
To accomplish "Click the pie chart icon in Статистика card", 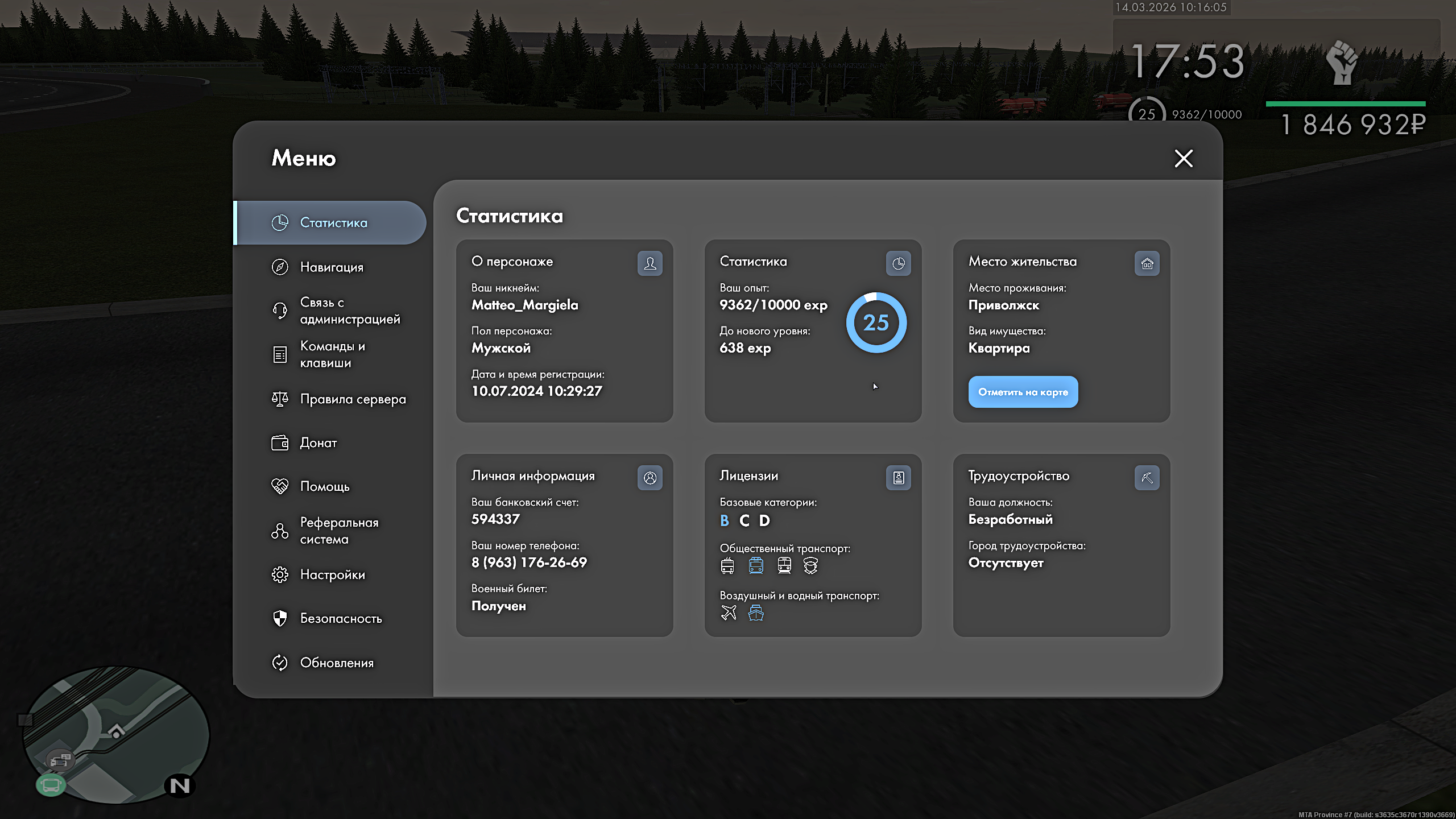I will [x=898, y=263].
